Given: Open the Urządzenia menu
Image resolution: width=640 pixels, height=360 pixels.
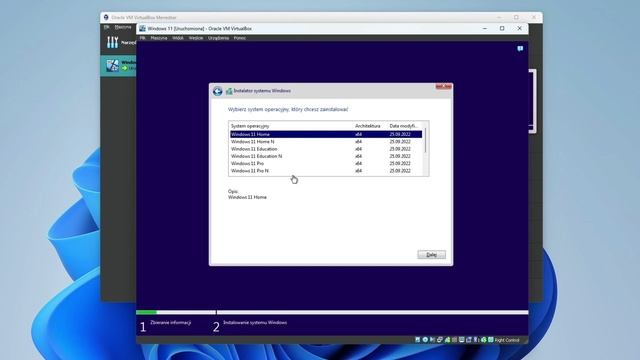Looking at the screenshot, I should click(218, 38).
